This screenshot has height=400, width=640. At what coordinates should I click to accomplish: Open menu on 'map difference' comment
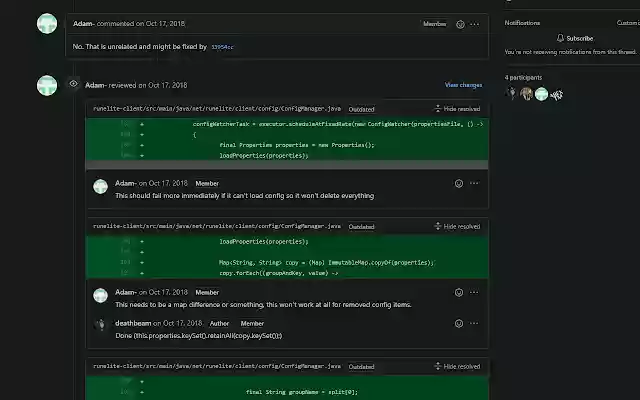pos(474,292)
